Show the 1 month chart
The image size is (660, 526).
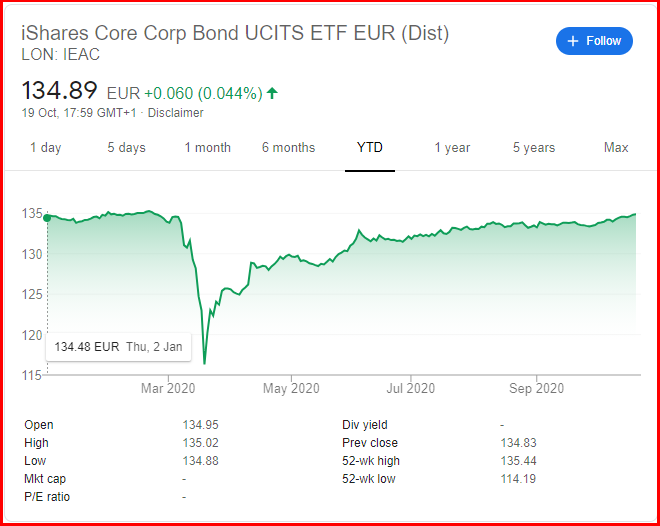[x=207, y=148]
